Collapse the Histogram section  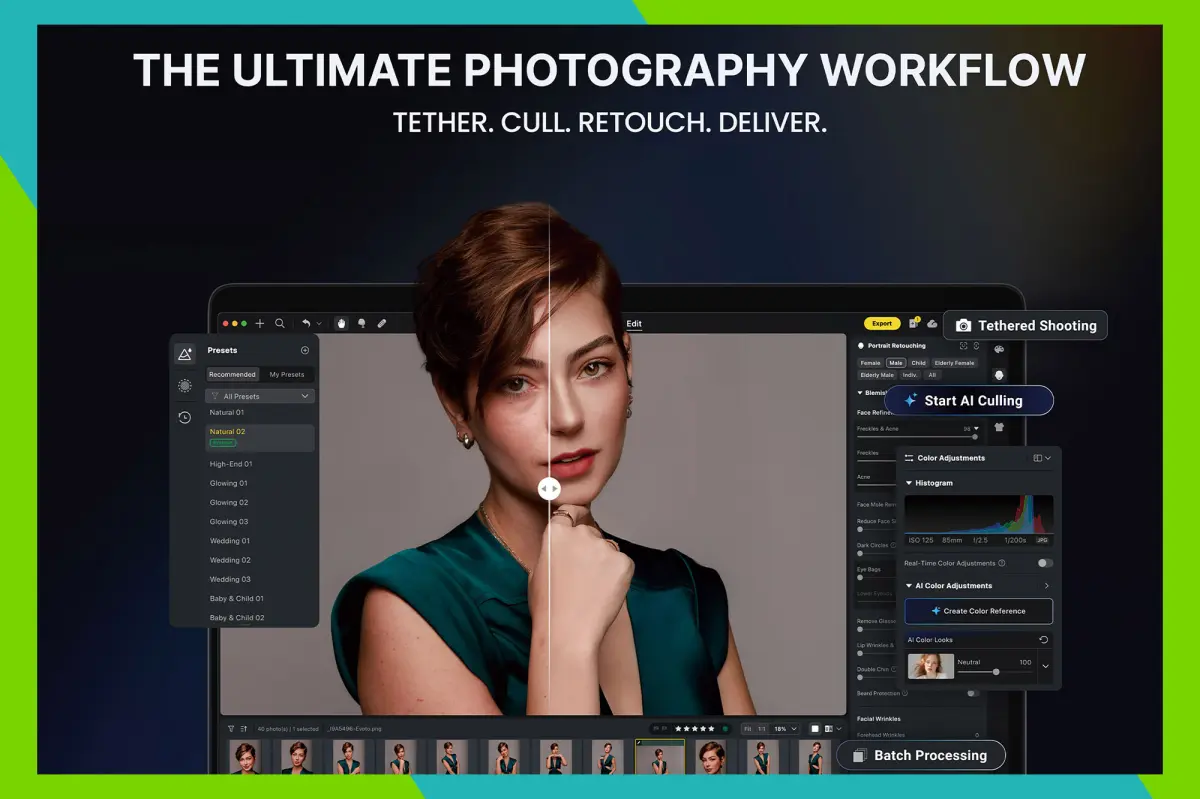909,483
